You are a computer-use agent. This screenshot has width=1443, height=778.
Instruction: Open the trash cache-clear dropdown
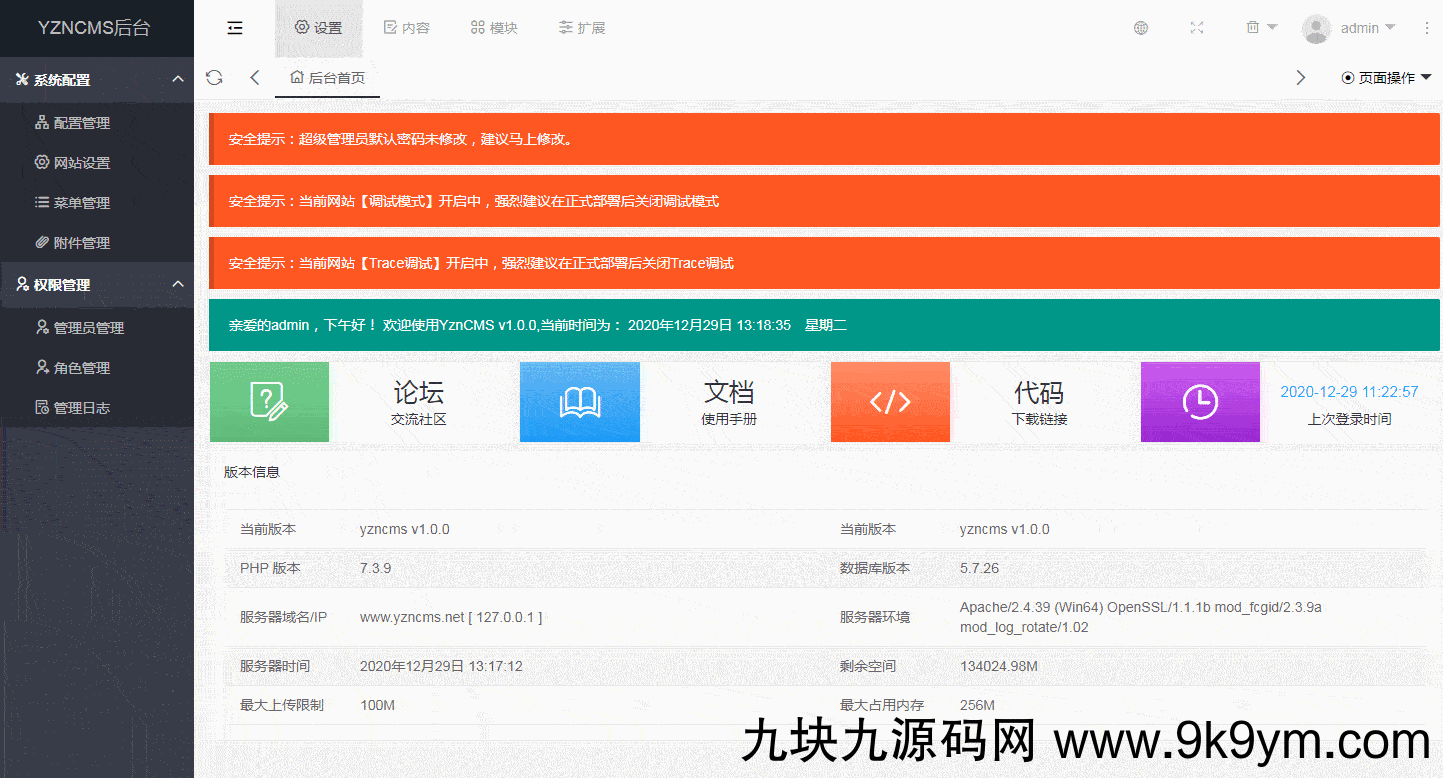click(x=1261, y=28)
